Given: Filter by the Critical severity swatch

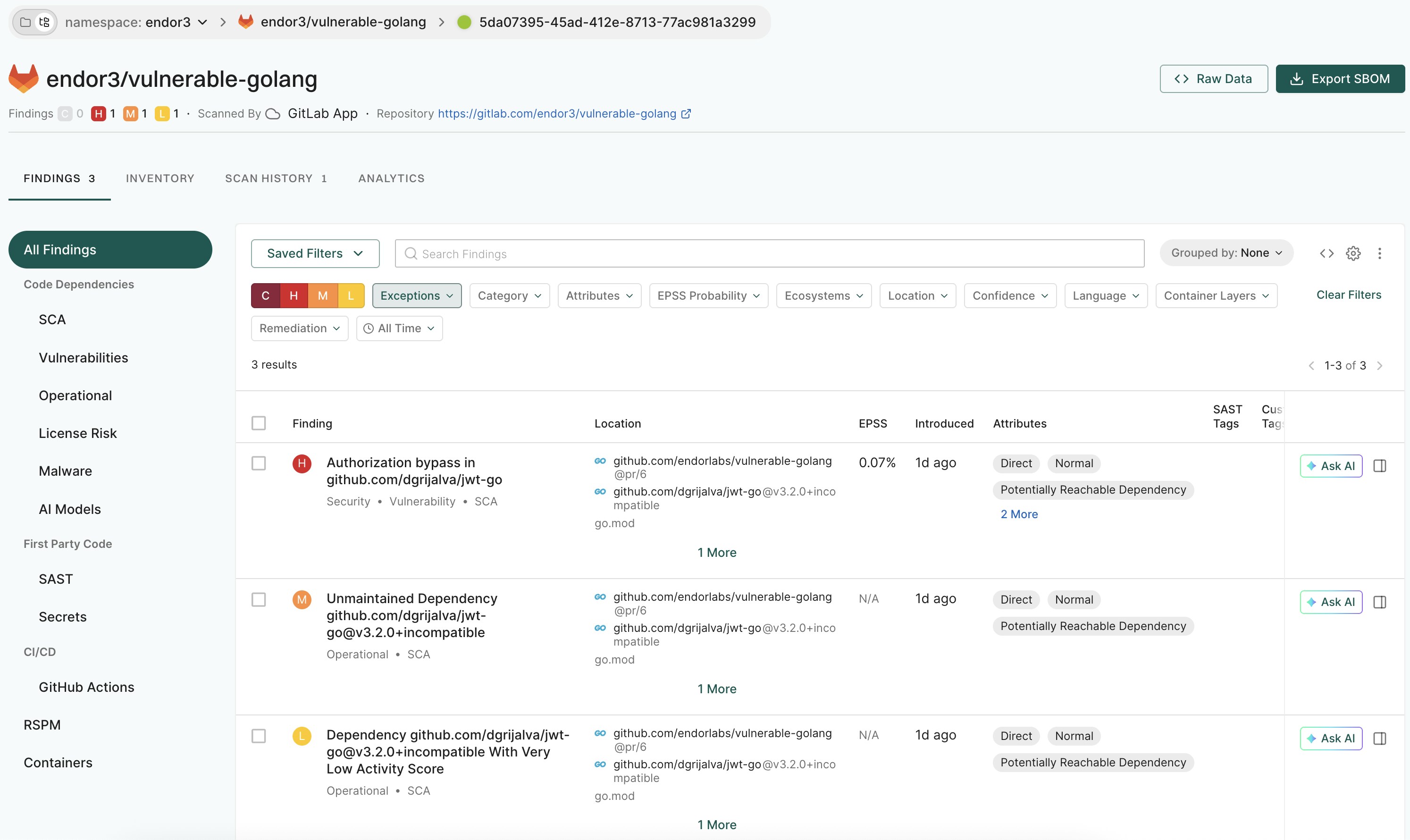Looking at the screenshot, I should [x=266, y=295].
